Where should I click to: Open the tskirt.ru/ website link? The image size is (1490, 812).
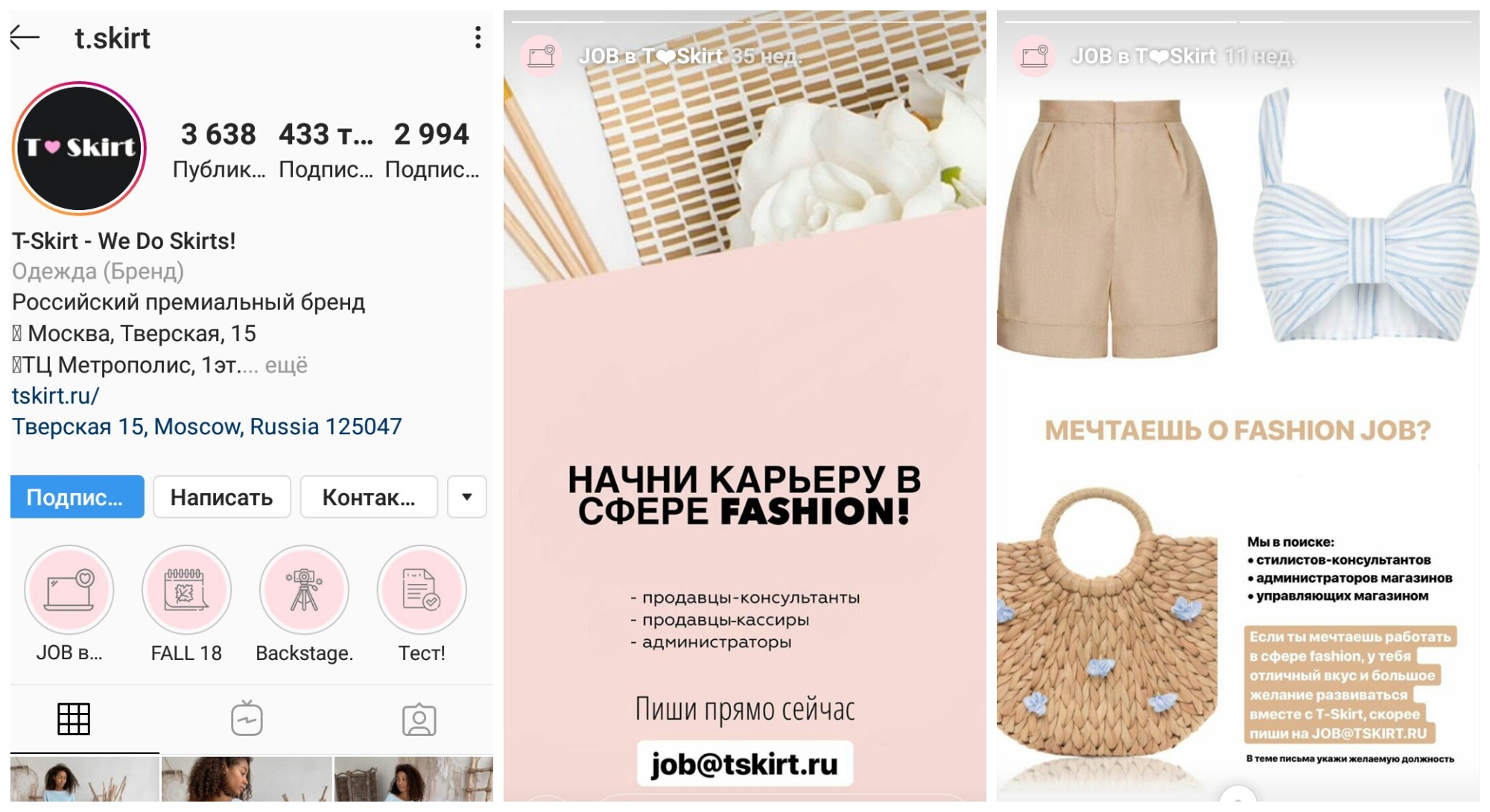point(55,396)
